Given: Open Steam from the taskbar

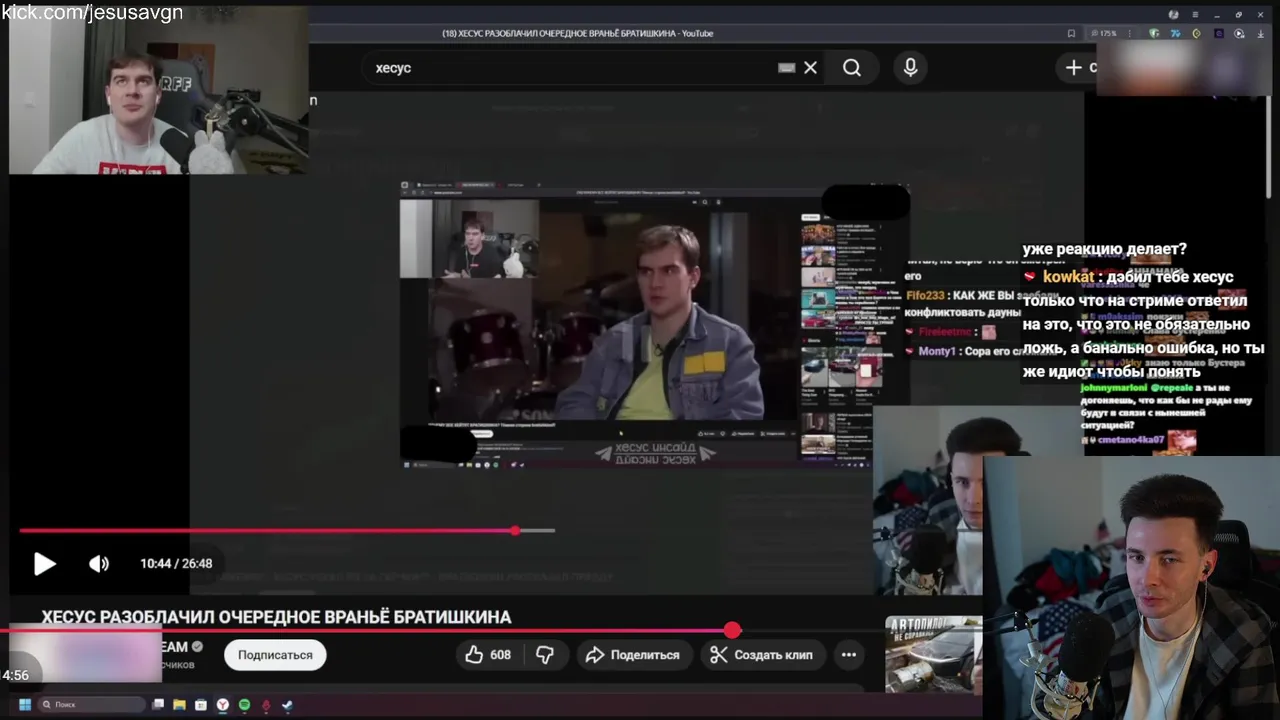Looking at the screenshot, I should click(x=287, y=704).
